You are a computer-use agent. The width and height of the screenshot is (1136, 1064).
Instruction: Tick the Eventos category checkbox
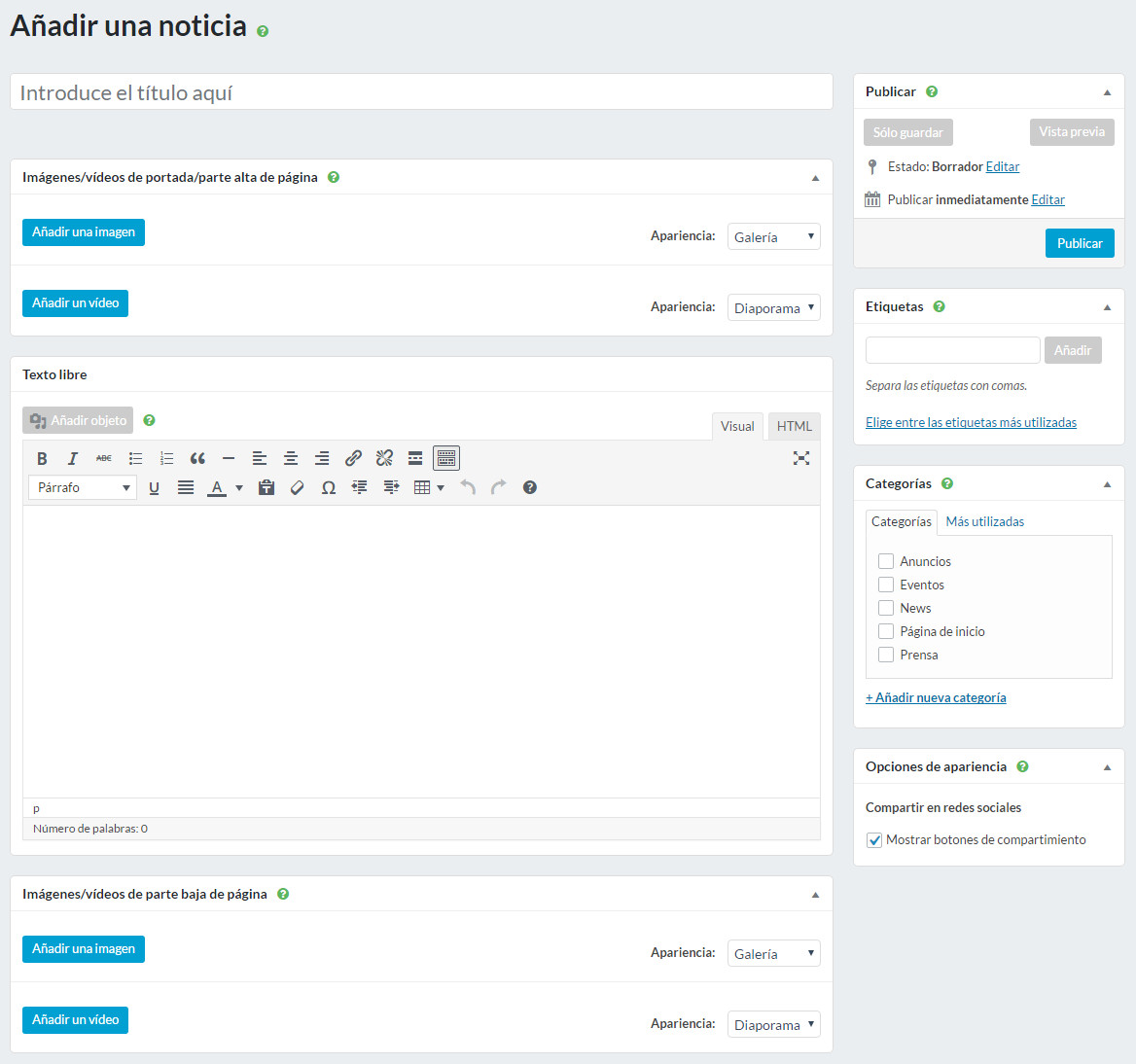(886, 585)
